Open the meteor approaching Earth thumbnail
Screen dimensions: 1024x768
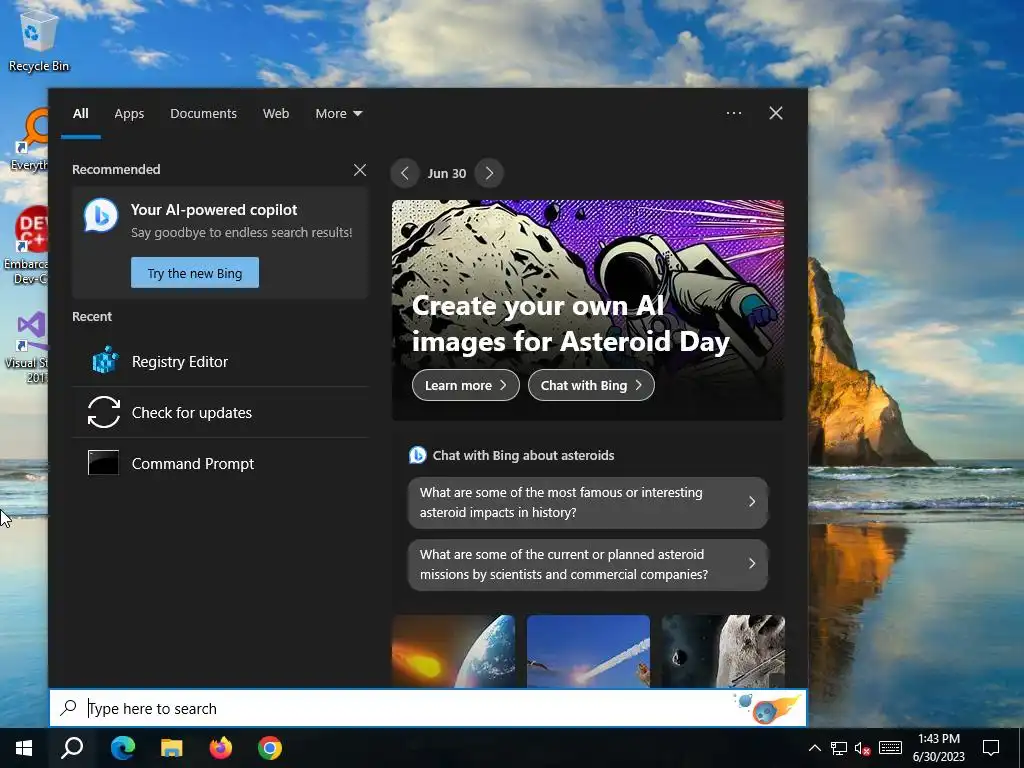tap(453, 650)
